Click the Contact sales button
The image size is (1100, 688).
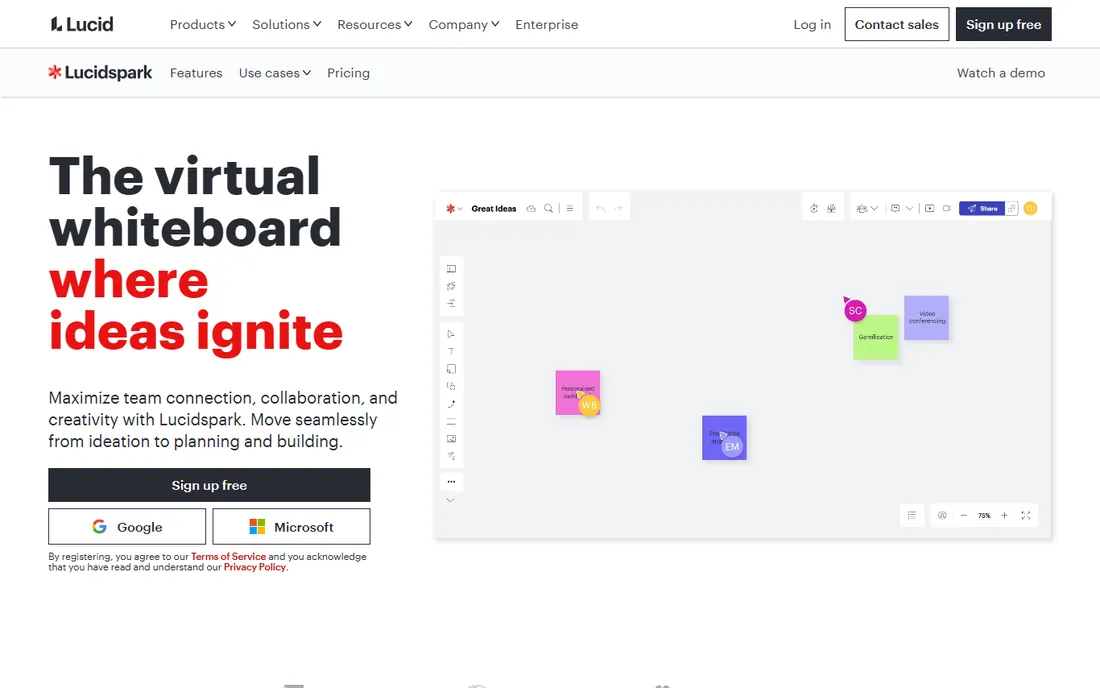pos(897,25)
